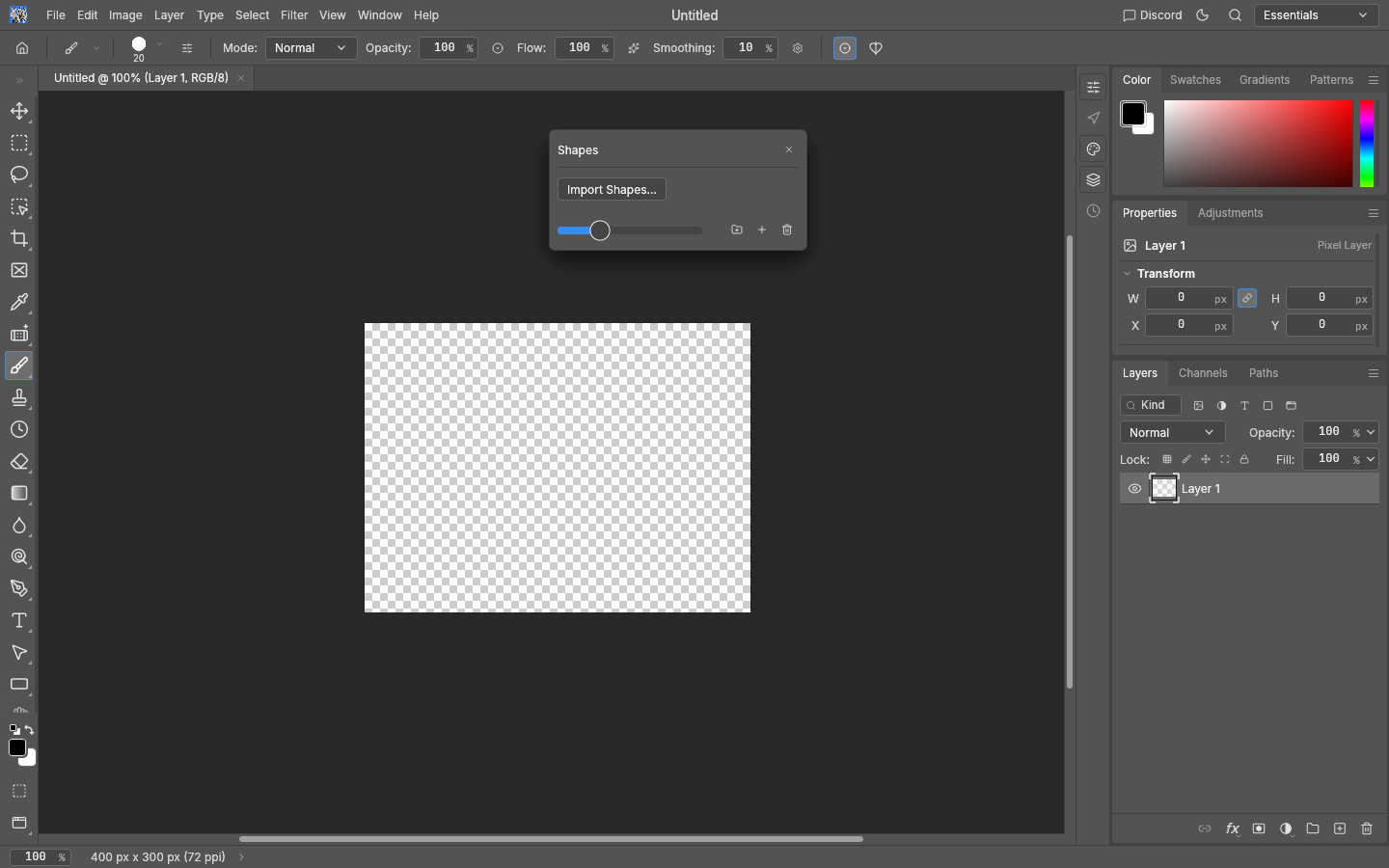Image resolution: width=1389 pixels, height=868 pixels.
Task: Open the Discord link
Action: (x=1153, y=15)
